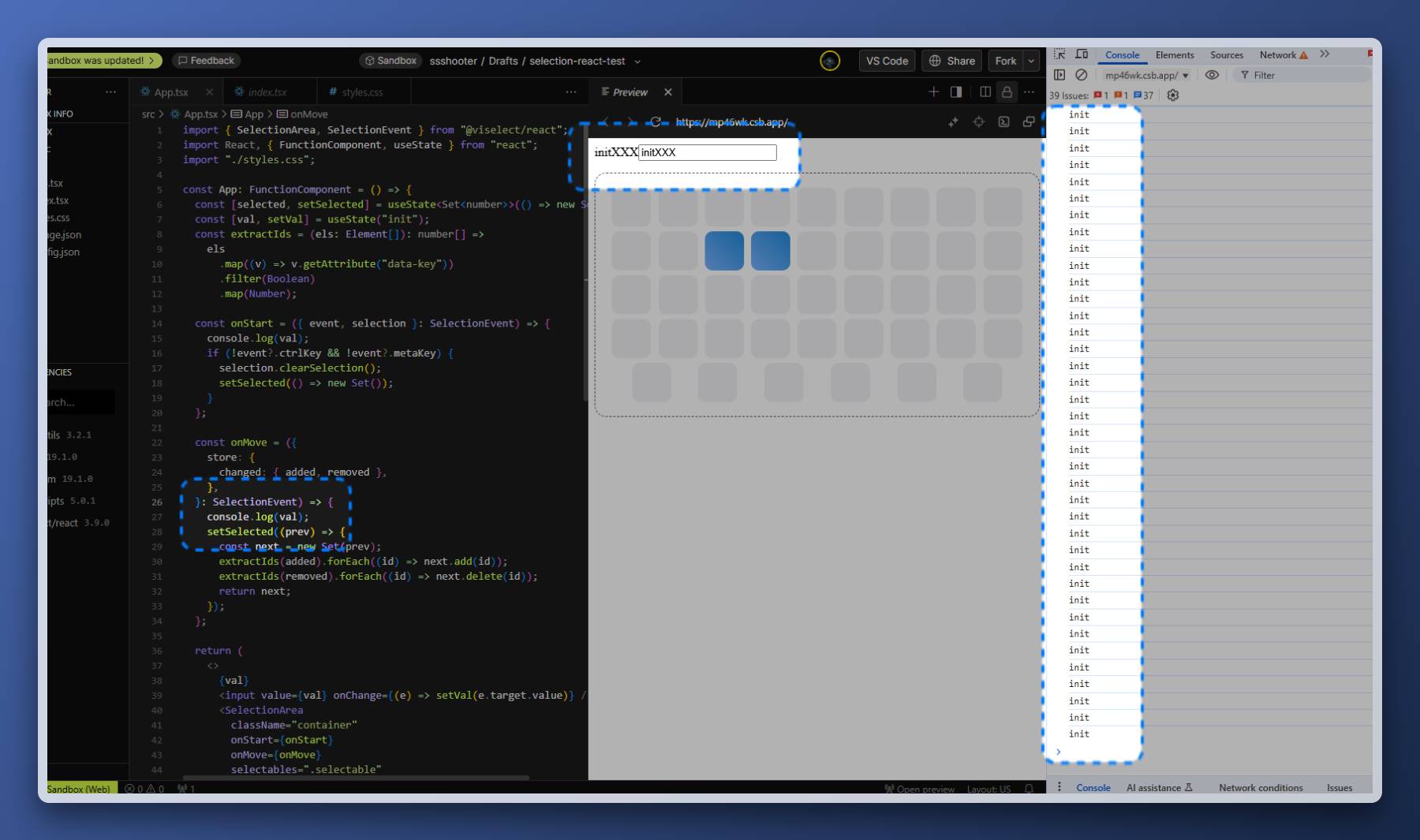The image size is (1420, 840).
Task: Open the editor tabs more-actions ellipsis
Action: click(x=571, y=92)
